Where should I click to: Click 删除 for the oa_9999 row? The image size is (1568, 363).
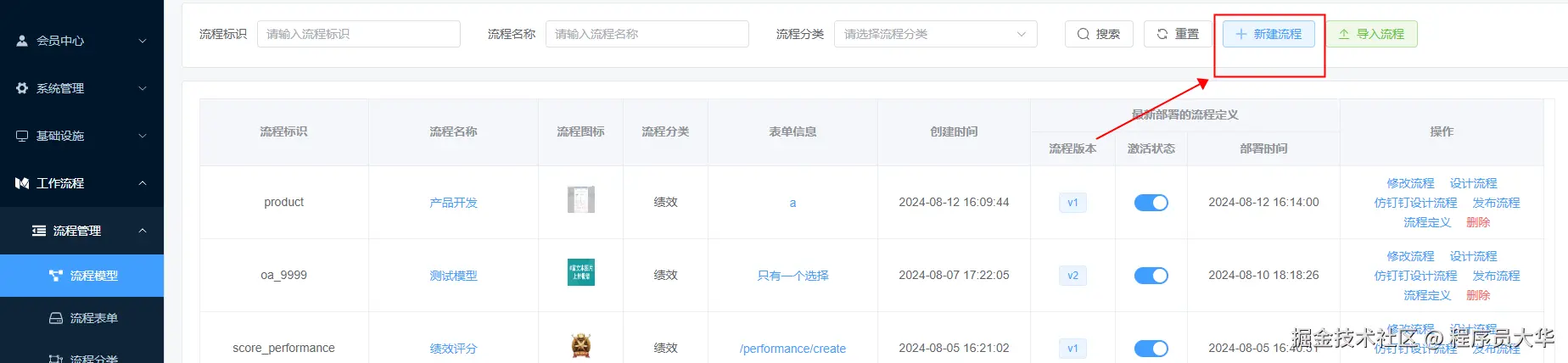(x=1478, y=295)
